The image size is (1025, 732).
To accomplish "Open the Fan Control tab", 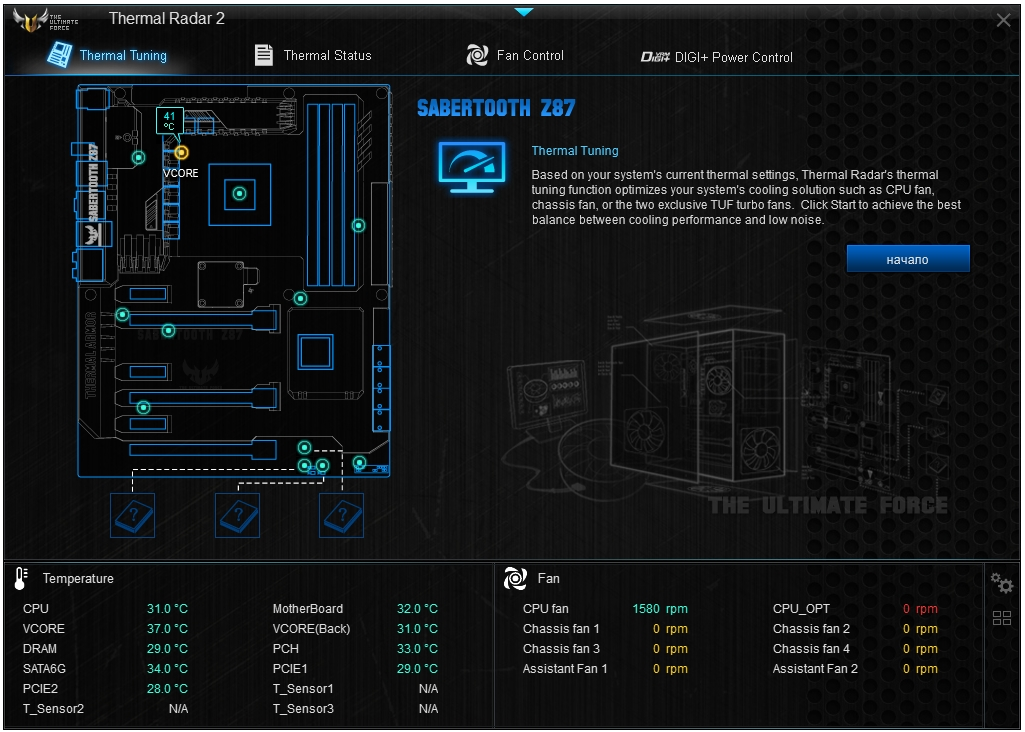I will (x=515, y=56).
